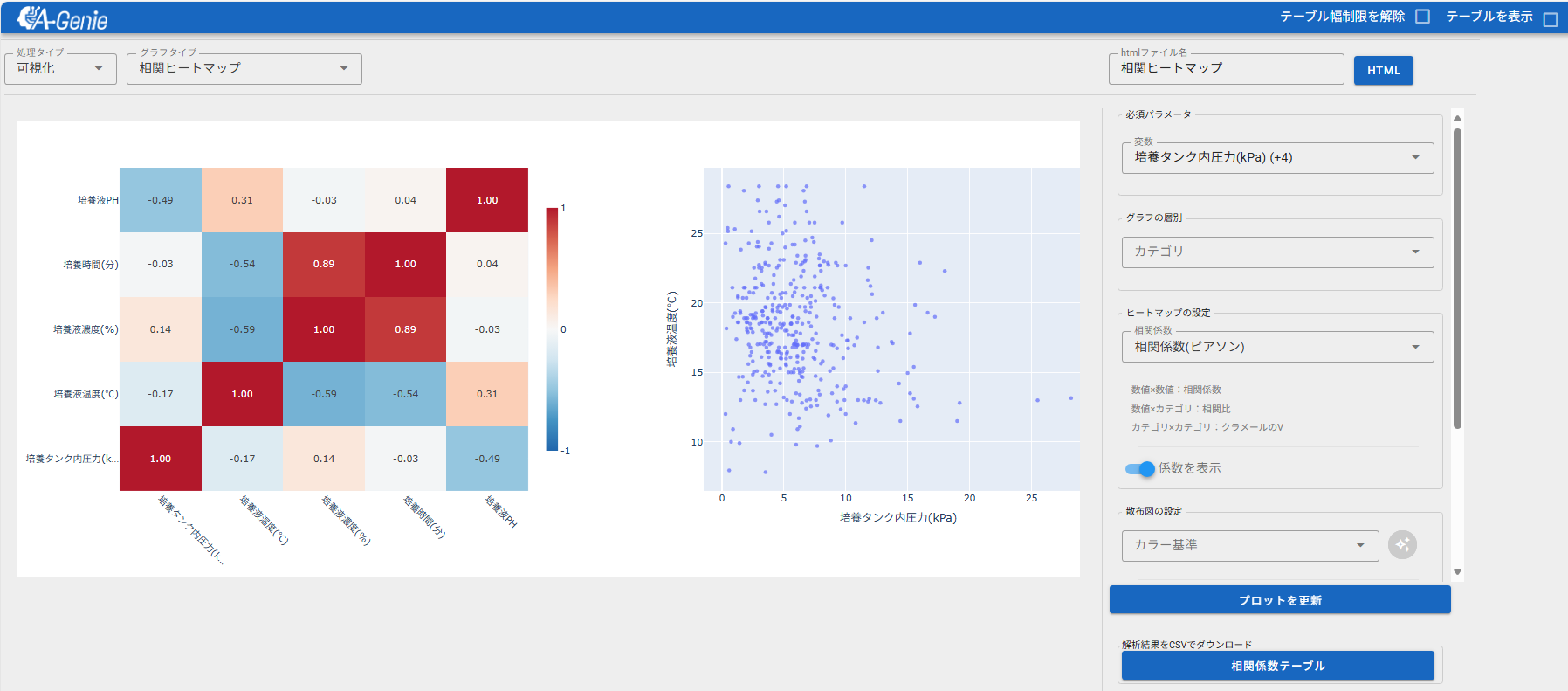1568x691 pixels.
Task: Open the カテゴリ layering dropdown
Action: point(1276,252)
